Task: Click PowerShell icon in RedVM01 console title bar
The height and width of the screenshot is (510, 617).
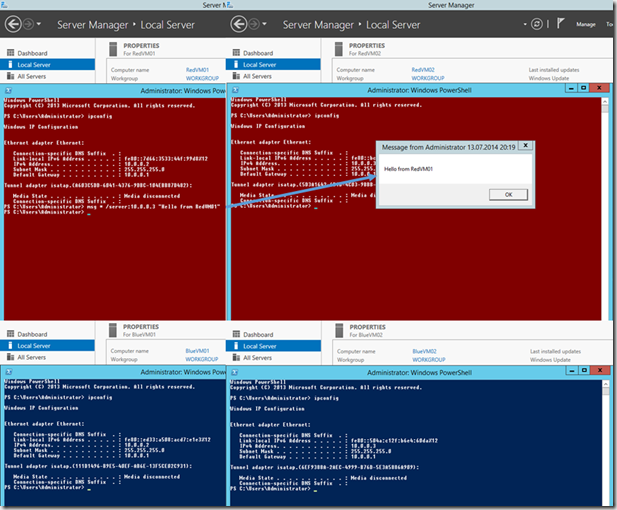Action: pos(8,91)
